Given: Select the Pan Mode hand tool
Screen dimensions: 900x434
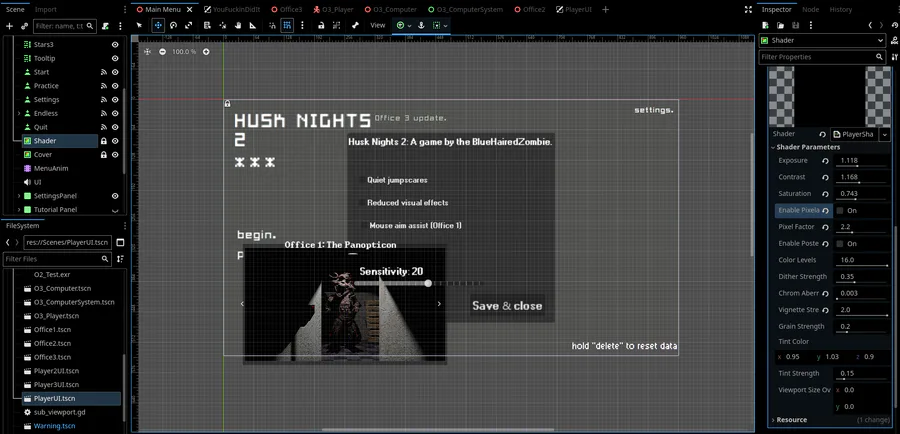Looking at the screenshot, I should pos(238,25).
